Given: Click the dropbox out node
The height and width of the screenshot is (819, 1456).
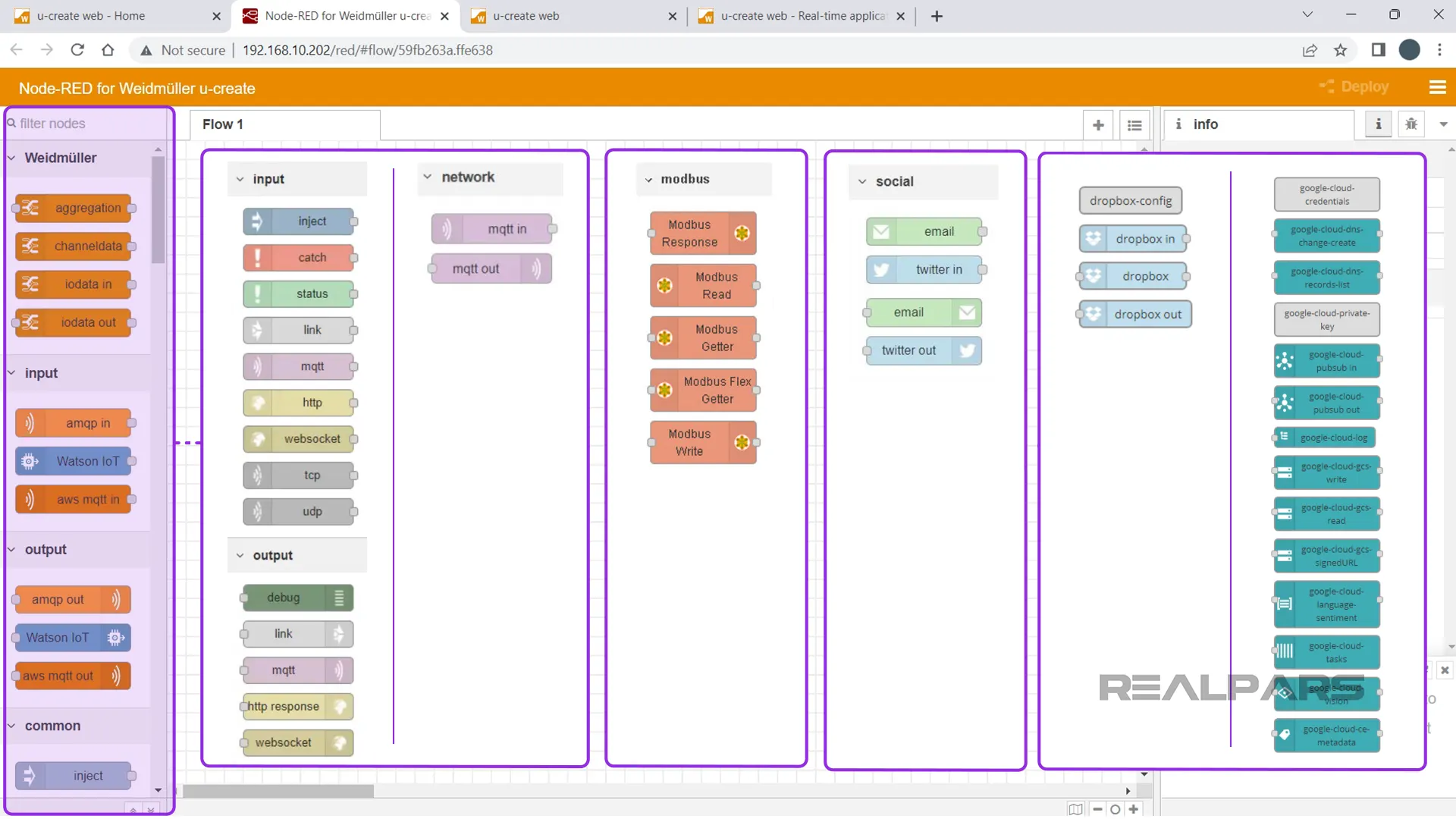Looking at the screenshot, I should click(1134, 314).
